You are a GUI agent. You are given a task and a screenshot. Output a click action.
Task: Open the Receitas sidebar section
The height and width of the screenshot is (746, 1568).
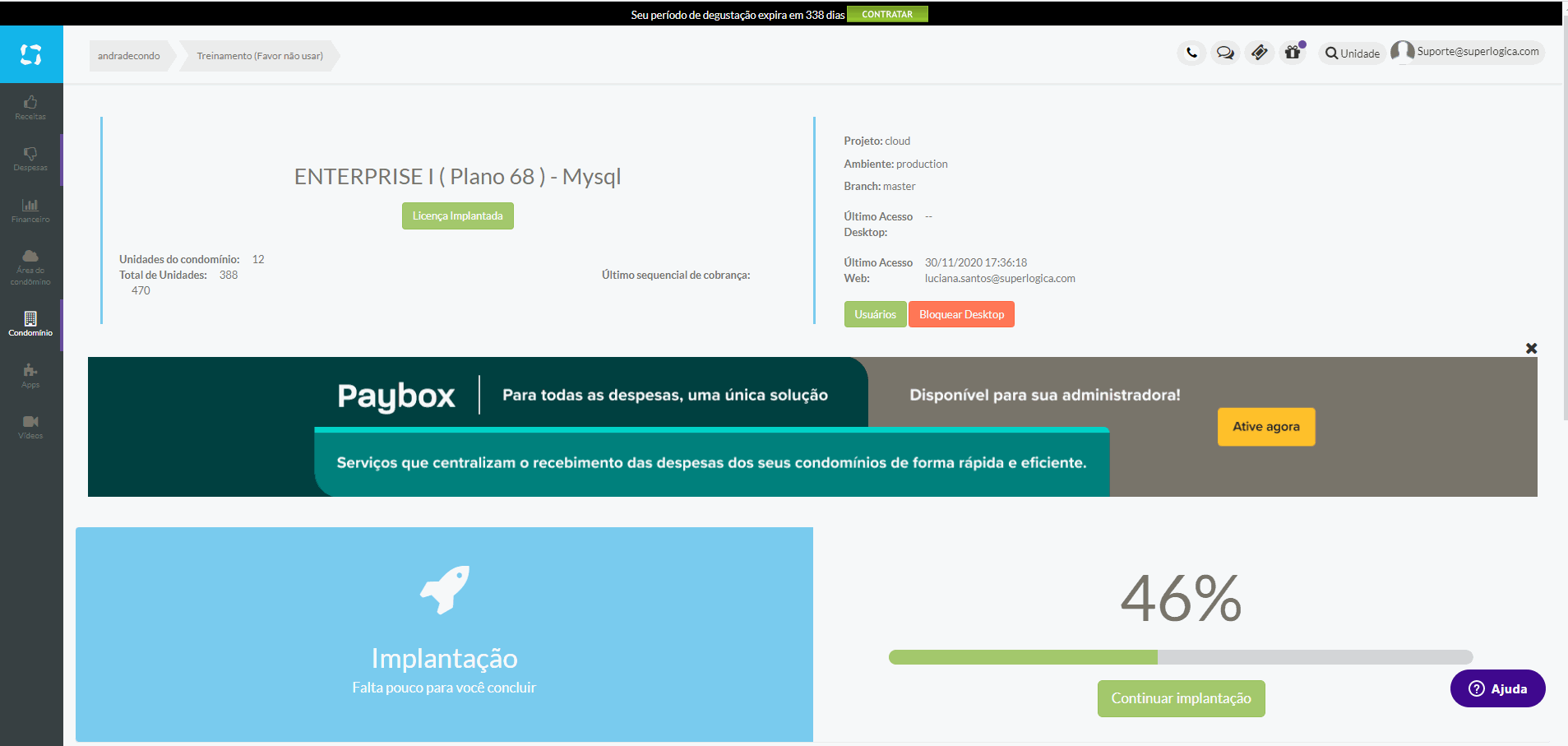tap(30, 108)
